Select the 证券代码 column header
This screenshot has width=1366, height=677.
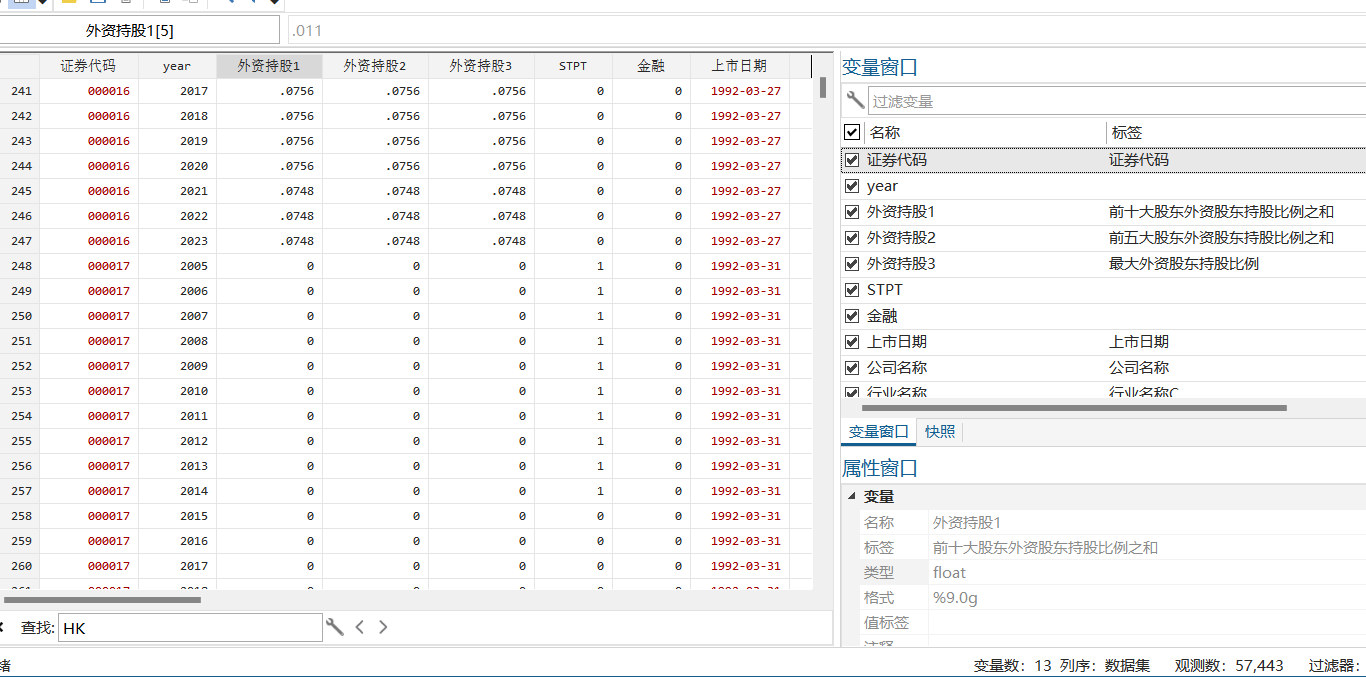[x=88, y=66]
